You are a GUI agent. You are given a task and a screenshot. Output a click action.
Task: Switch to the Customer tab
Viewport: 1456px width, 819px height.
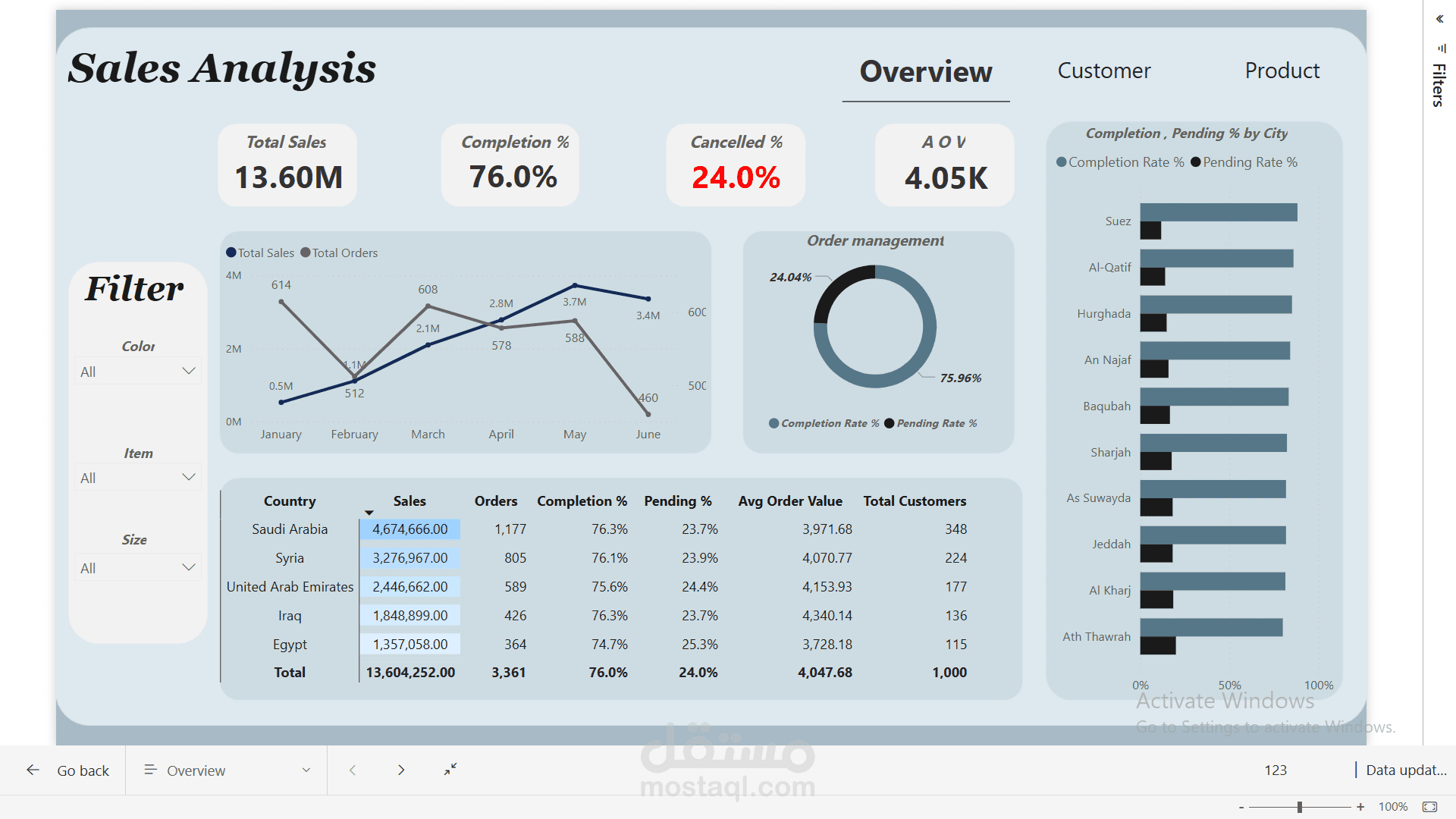(1103, 71)
